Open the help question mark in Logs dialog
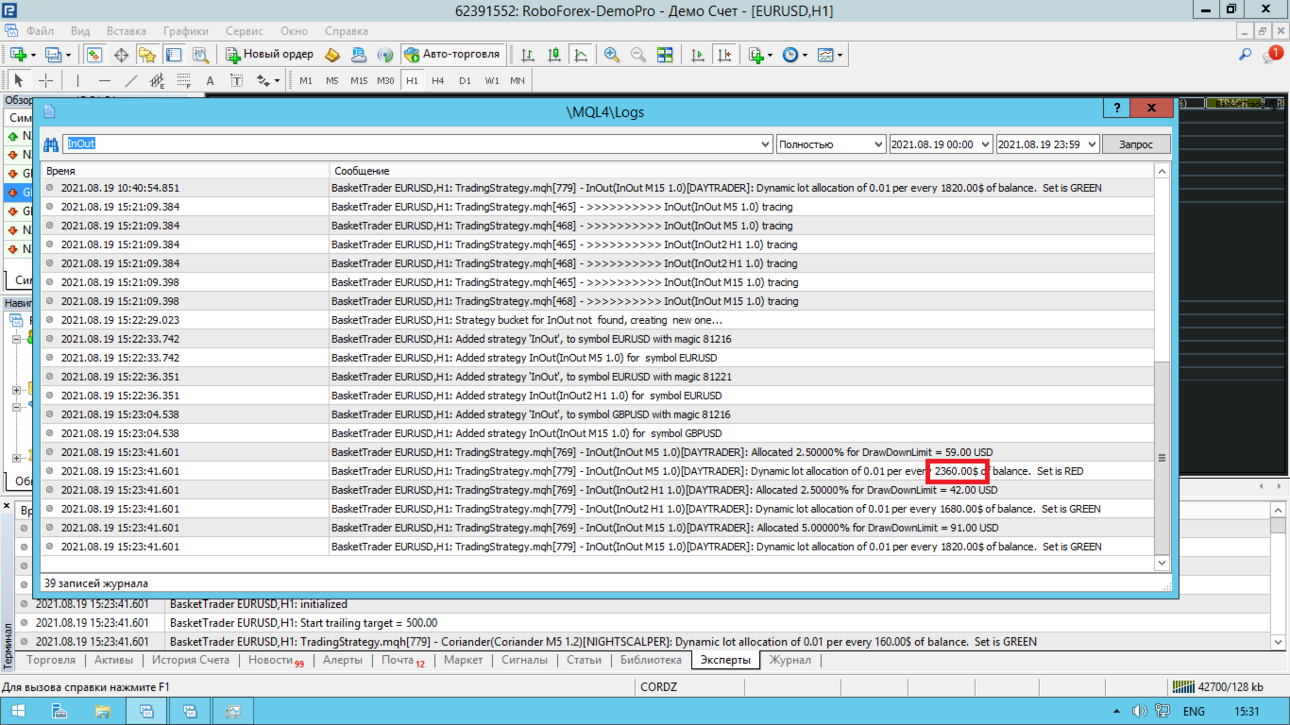This screenshot has width=1290, height=725. coord(1117,108)
